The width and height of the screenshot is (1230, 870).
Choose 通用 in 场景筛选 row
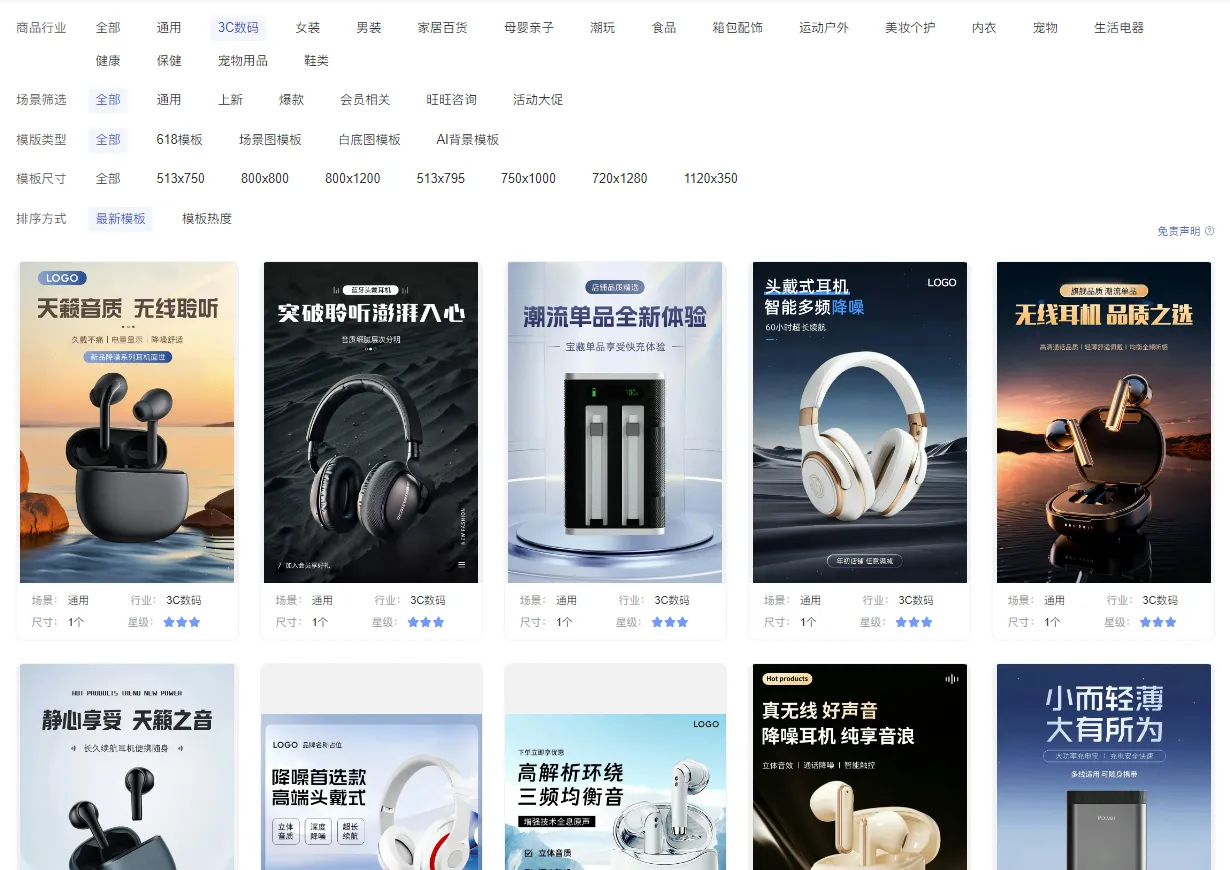click(x=169, y=100)
